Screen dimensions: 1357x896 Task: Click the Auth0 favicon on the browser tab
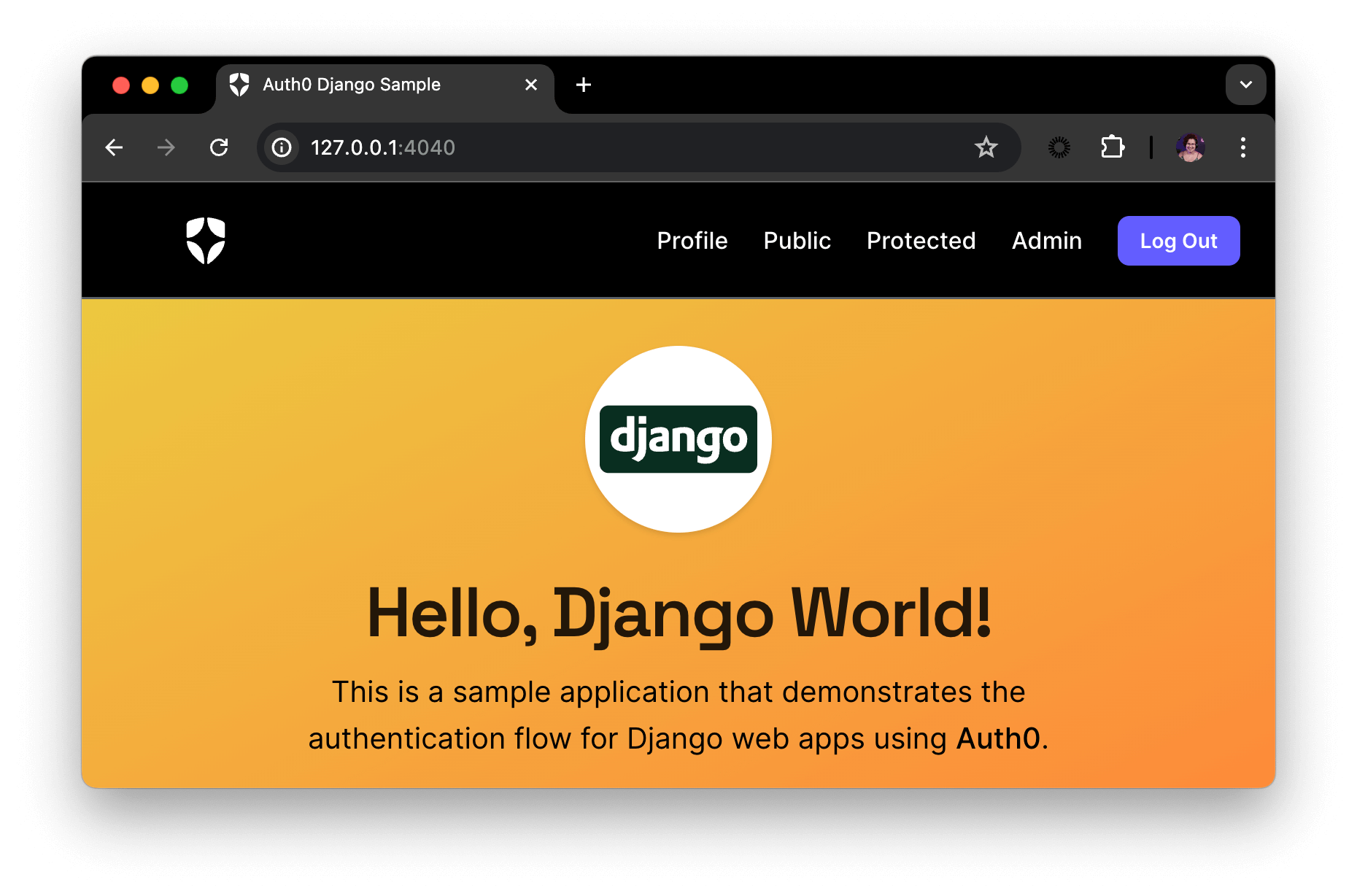coord(239,84)
